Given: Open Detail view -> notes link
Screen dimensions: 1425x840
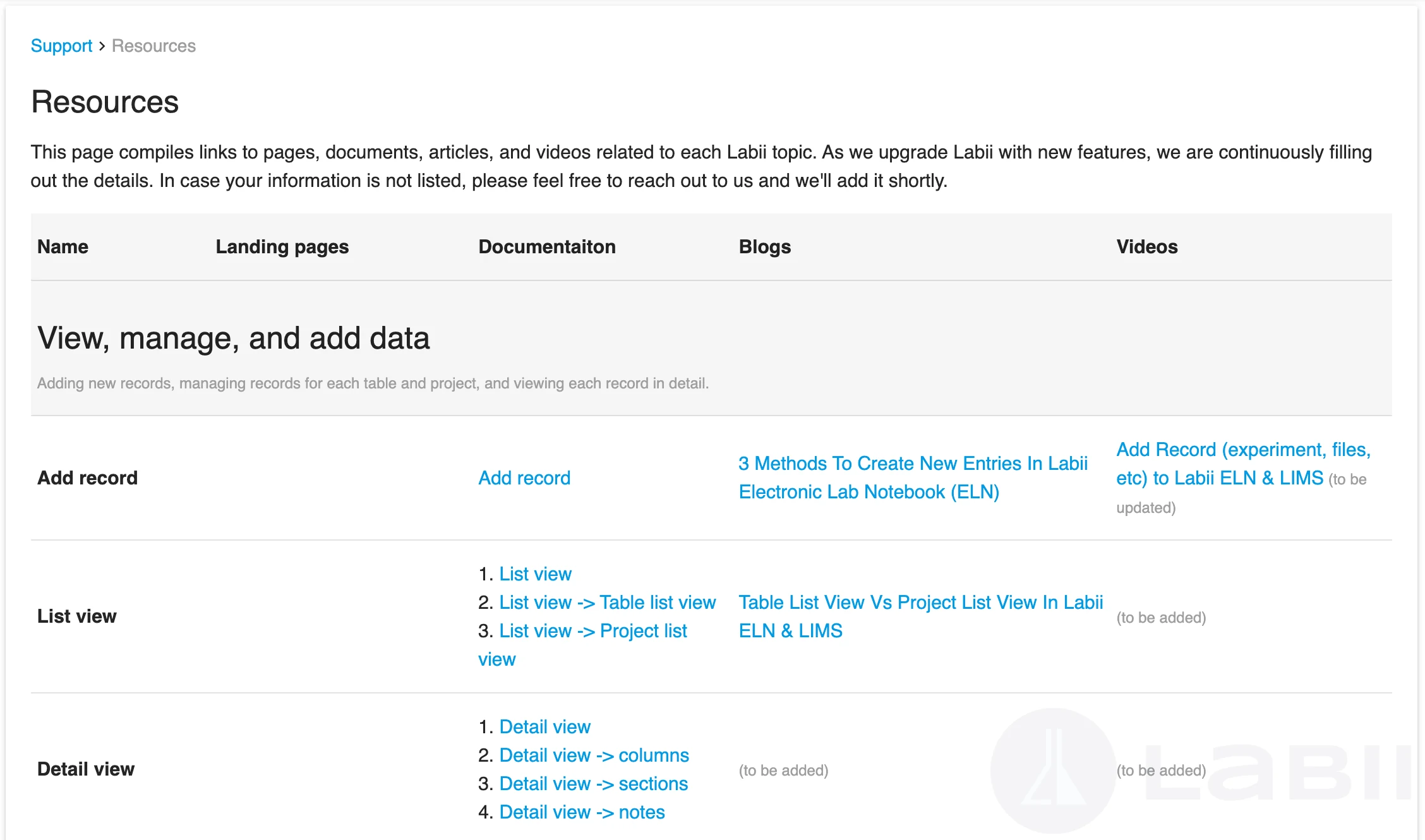Looking at the screenshot, I should 582,812.
